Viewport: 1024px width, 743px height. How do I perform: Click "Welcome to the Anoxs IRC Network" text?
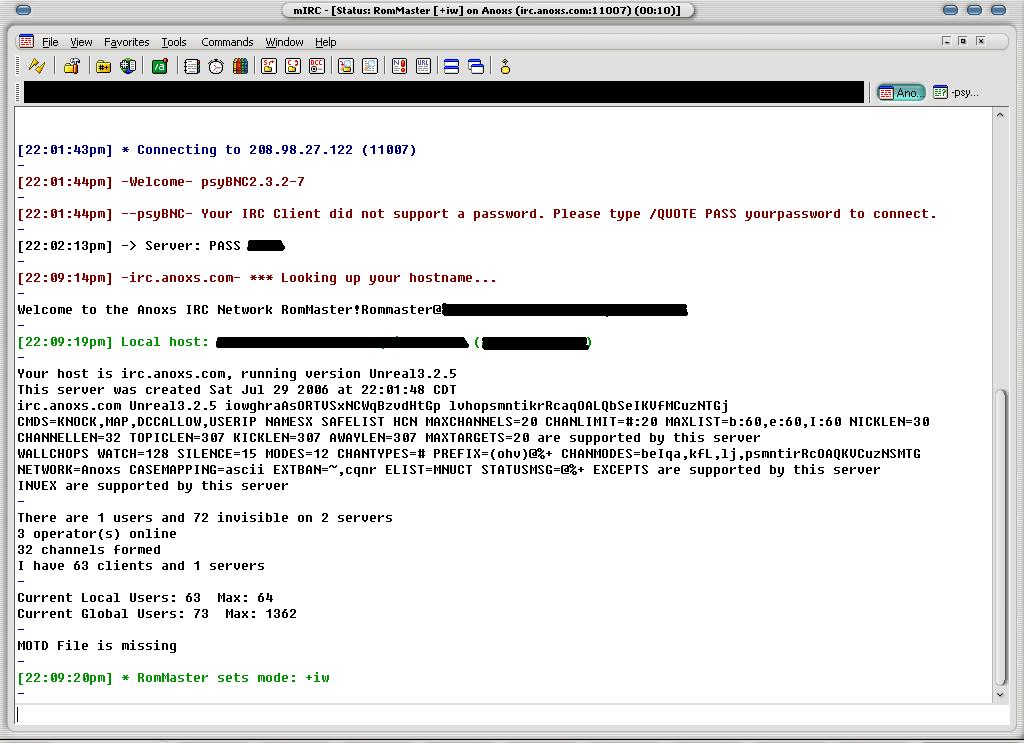[x=145, y=309]
